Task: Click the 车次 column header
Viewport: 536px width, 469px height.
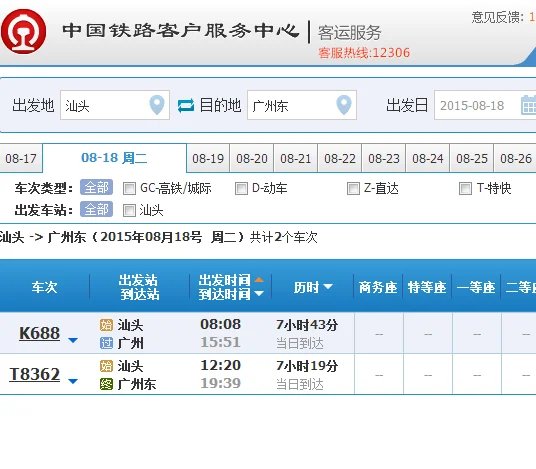Action: 44,287
